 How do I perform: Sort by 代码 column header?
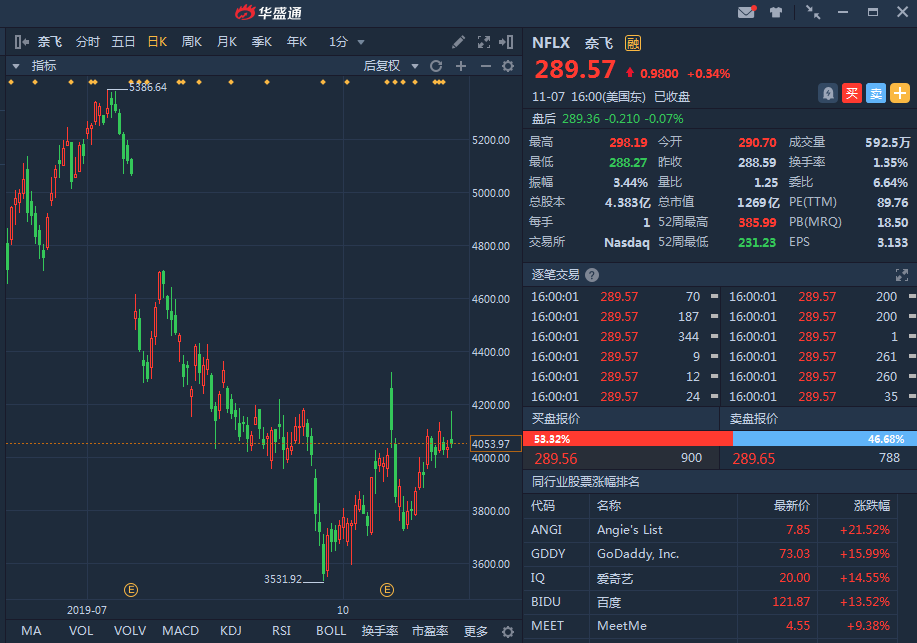pyautogui.click(x=543, y=506)
